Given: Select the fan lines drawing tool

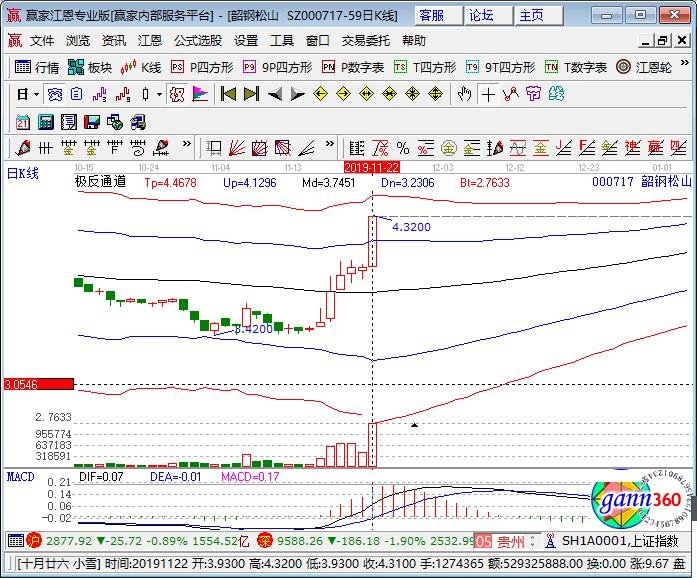Looking at the screenshot, I should (x=237, y=148).
